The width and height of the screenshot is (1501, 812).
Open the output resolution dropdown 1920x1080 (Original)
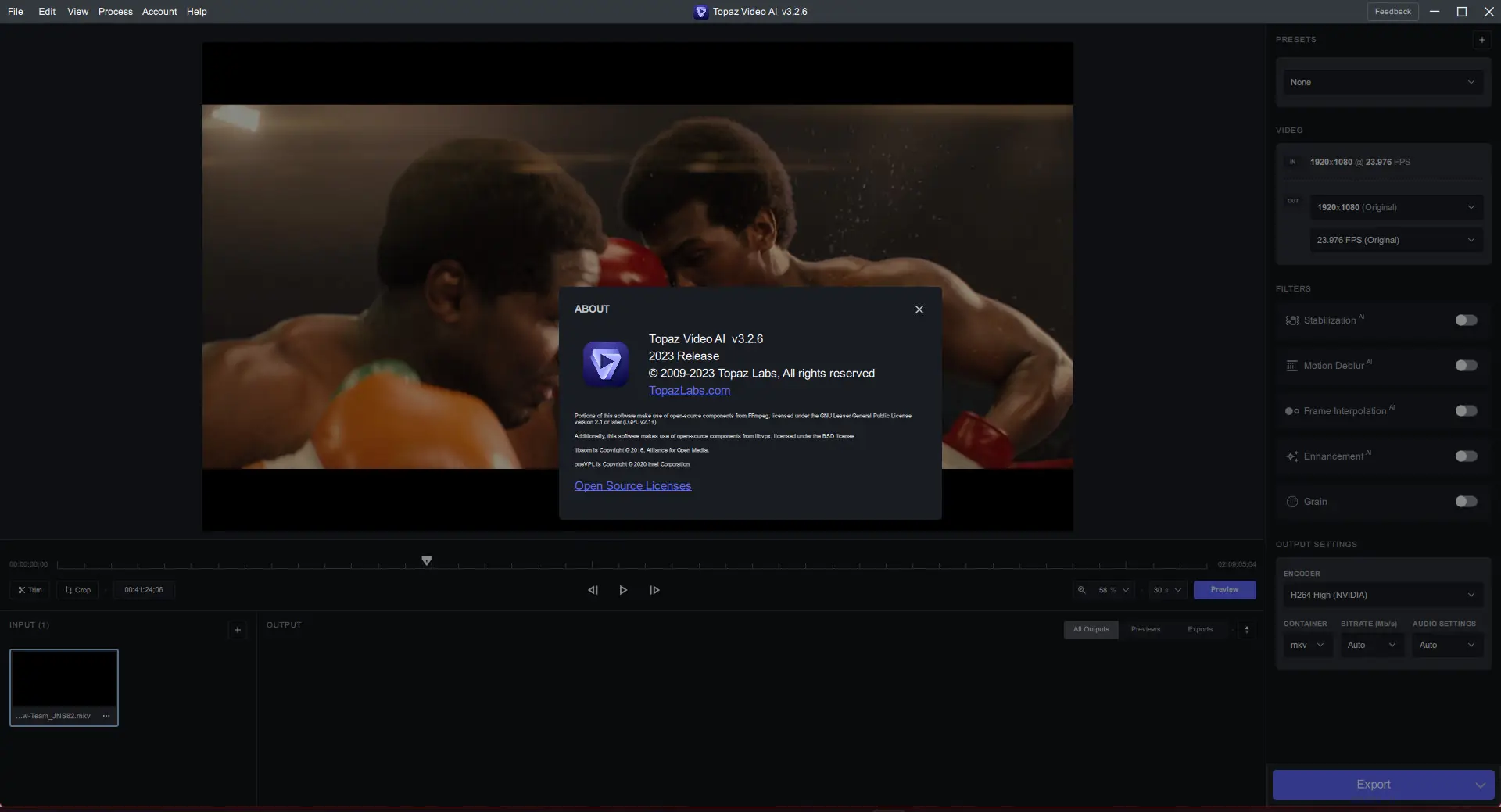1396,207
